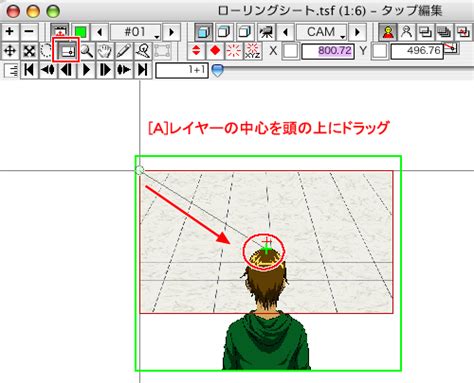Click the plus button in the toolbar
474x383 pixels.
[x=10, y=32]
